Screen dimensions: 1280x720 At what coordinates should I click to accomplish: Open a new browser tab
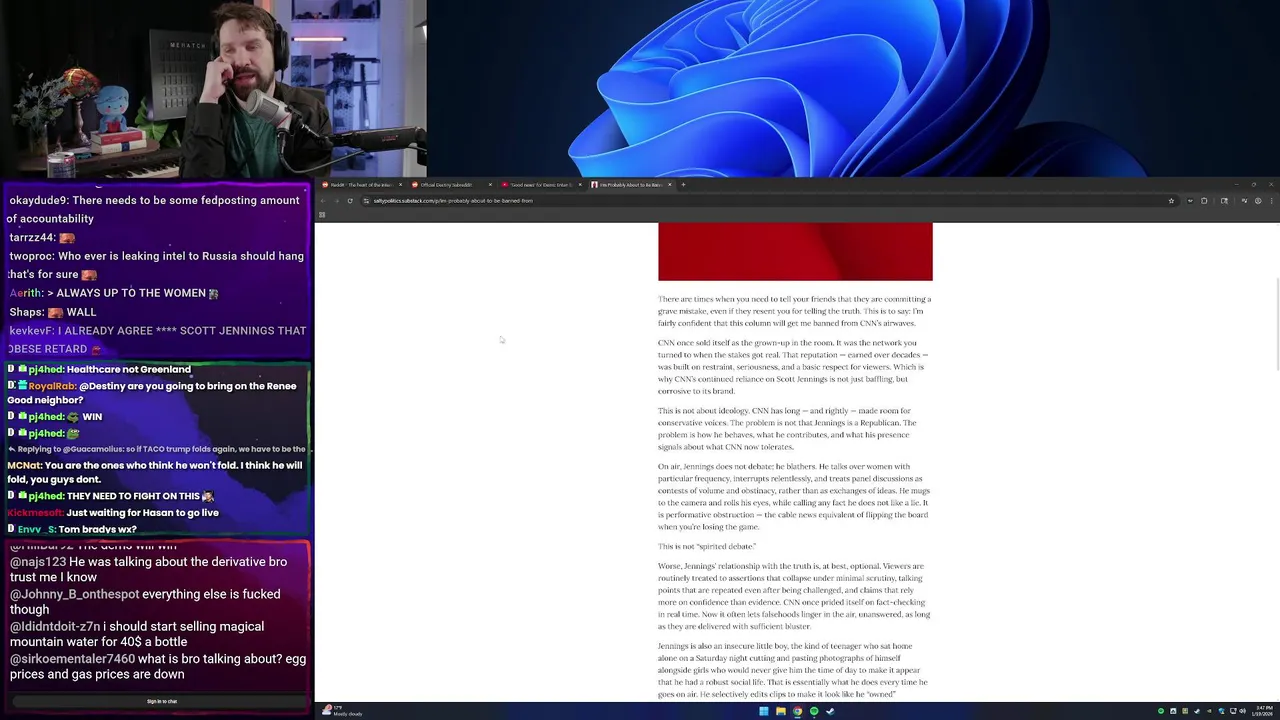click(x=683, y=185)
